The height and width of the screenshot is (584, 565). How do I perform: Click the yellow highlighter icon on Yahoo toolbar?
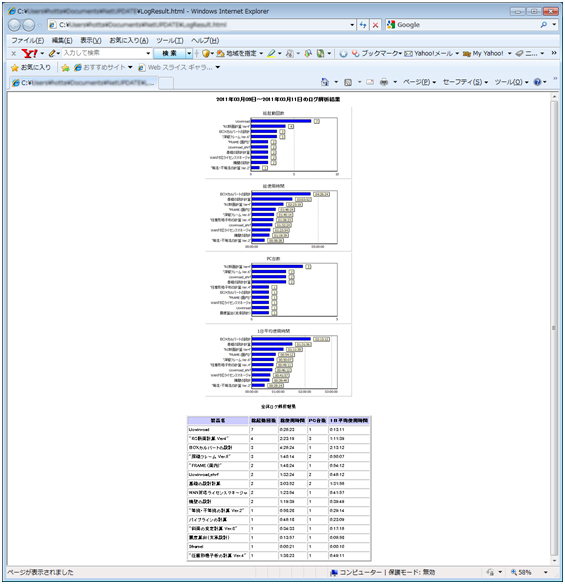click(x=272, y=54)
